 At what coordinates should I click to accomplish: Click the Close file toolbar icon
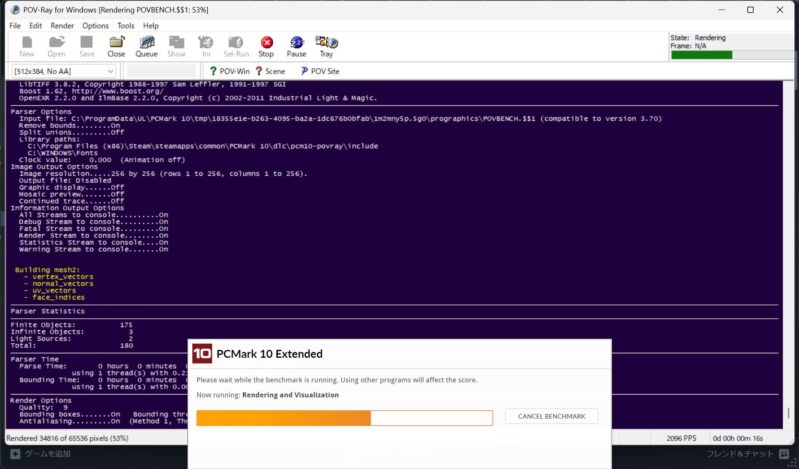tap(116, 46)
